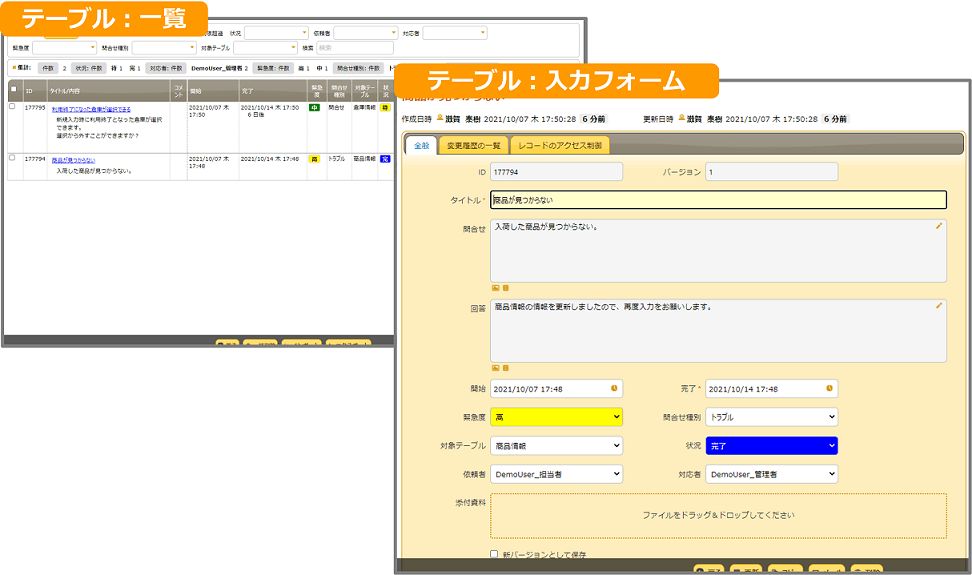Click the 完了 field showing 2021/10/14 17:48
The width and height of the screenshot is (972, 575).
pyautogui.click(x=771, y=388)
